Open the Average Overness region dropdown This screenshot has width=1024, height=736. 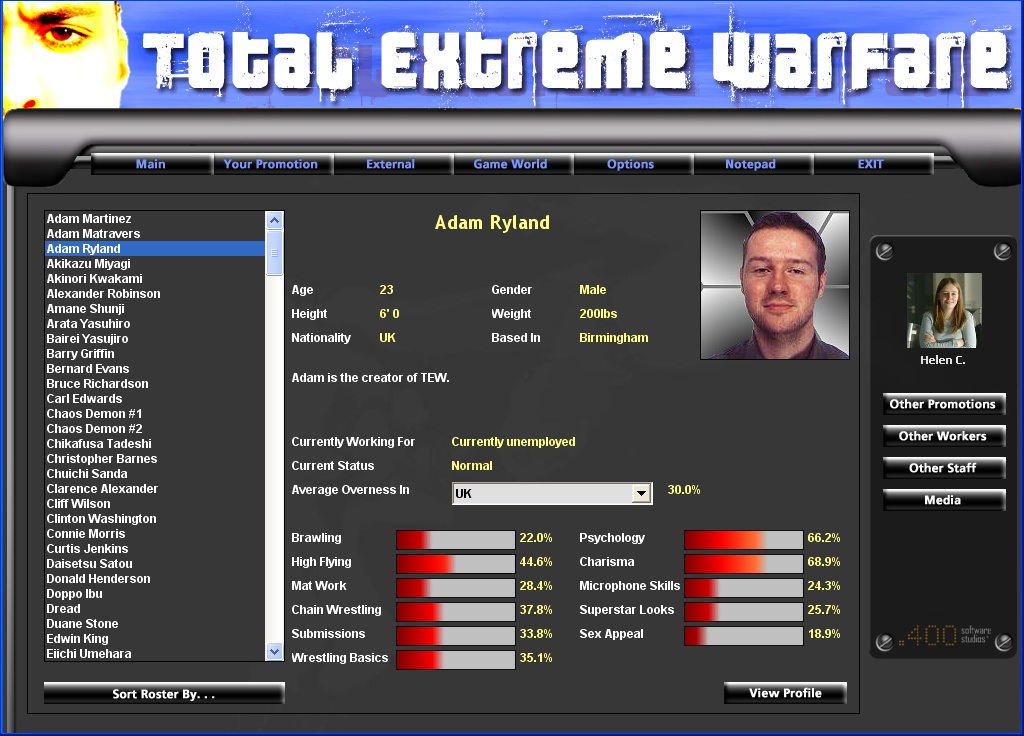(x=641, y=494)
